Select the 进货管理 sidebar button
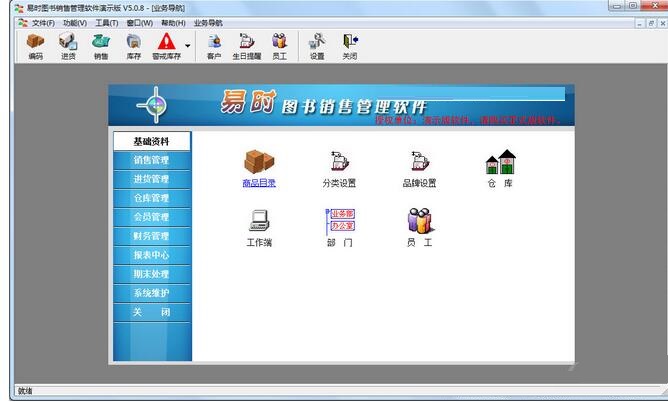The image size is (668, 402). 152,179
